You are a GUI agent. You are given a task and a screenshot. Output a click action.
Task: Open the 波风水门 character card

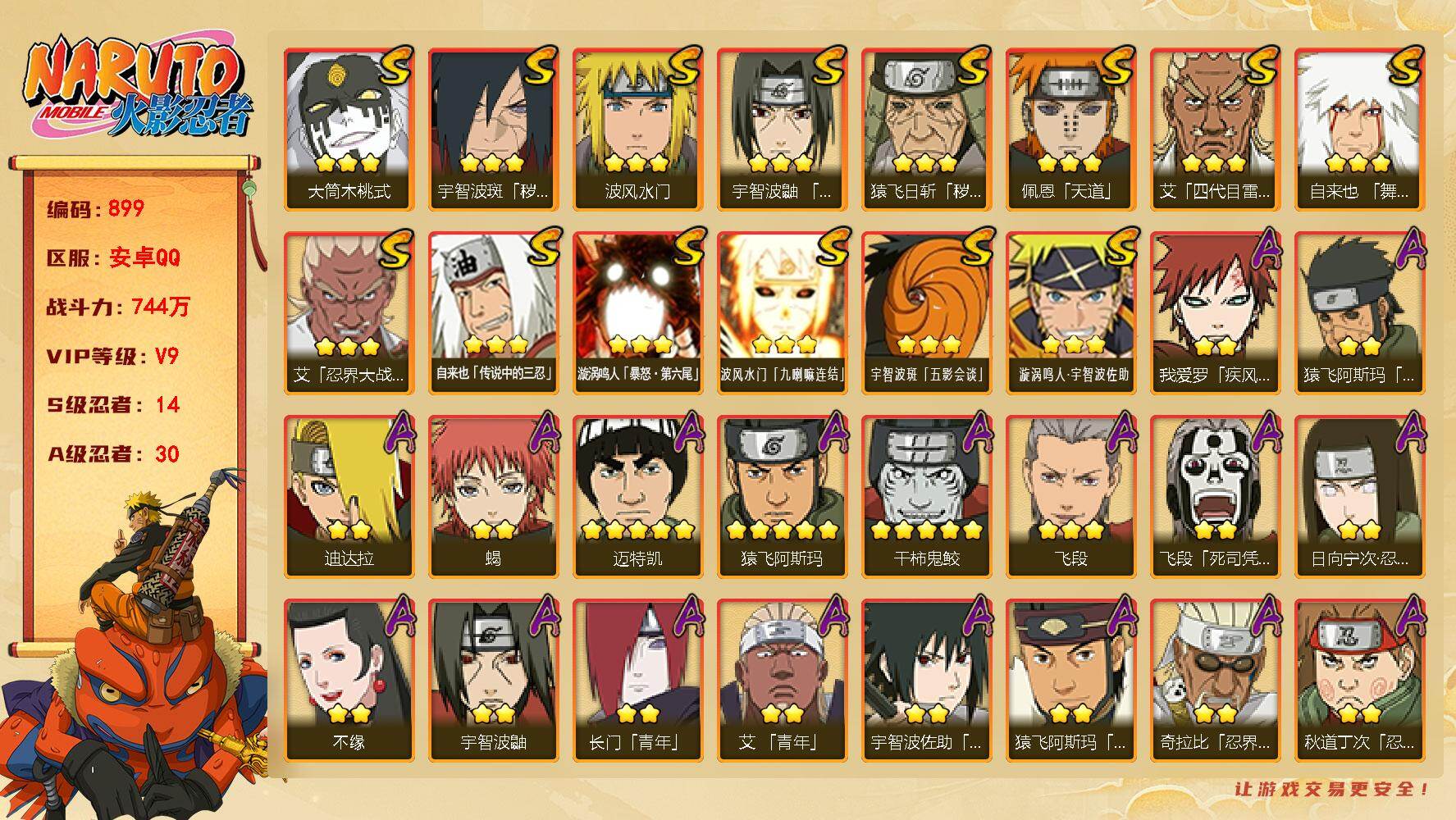coord(637,130)
